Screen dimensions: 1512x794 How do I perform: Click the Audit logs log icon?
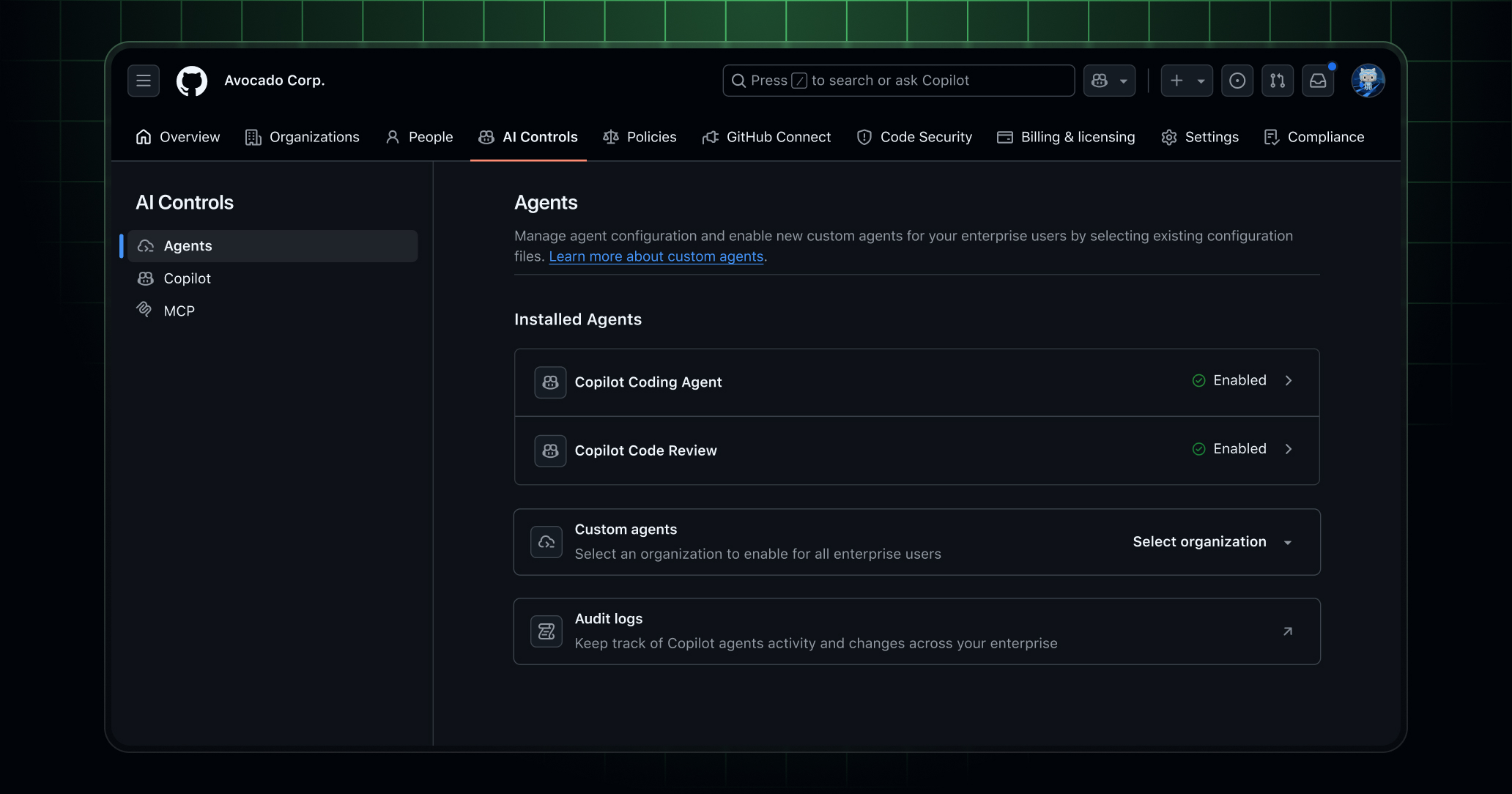[x=546, y=631]
